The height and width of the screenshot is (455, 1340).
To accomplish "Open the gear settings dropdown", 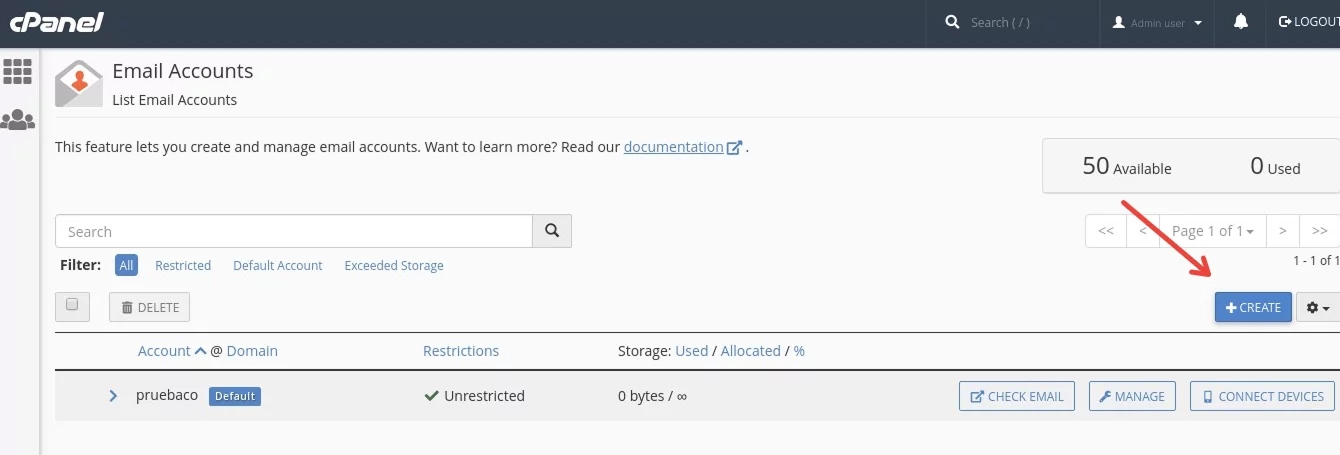I will point(1318,308).
